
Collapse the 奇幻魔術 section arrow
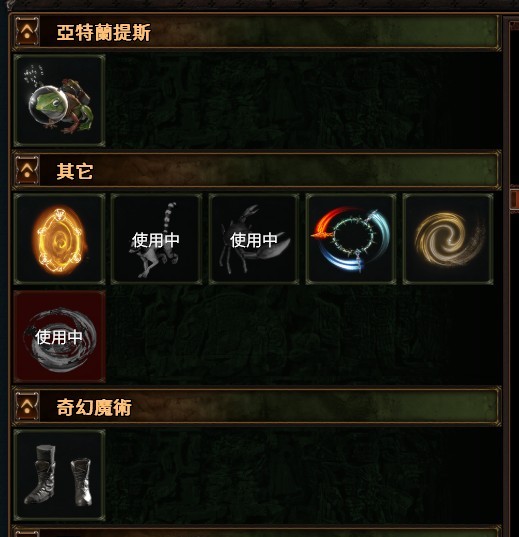(27, 407)
